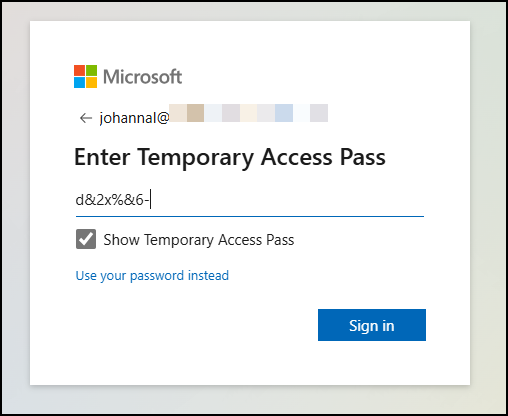Click the johannal@ account name

[x=134, y=118]
